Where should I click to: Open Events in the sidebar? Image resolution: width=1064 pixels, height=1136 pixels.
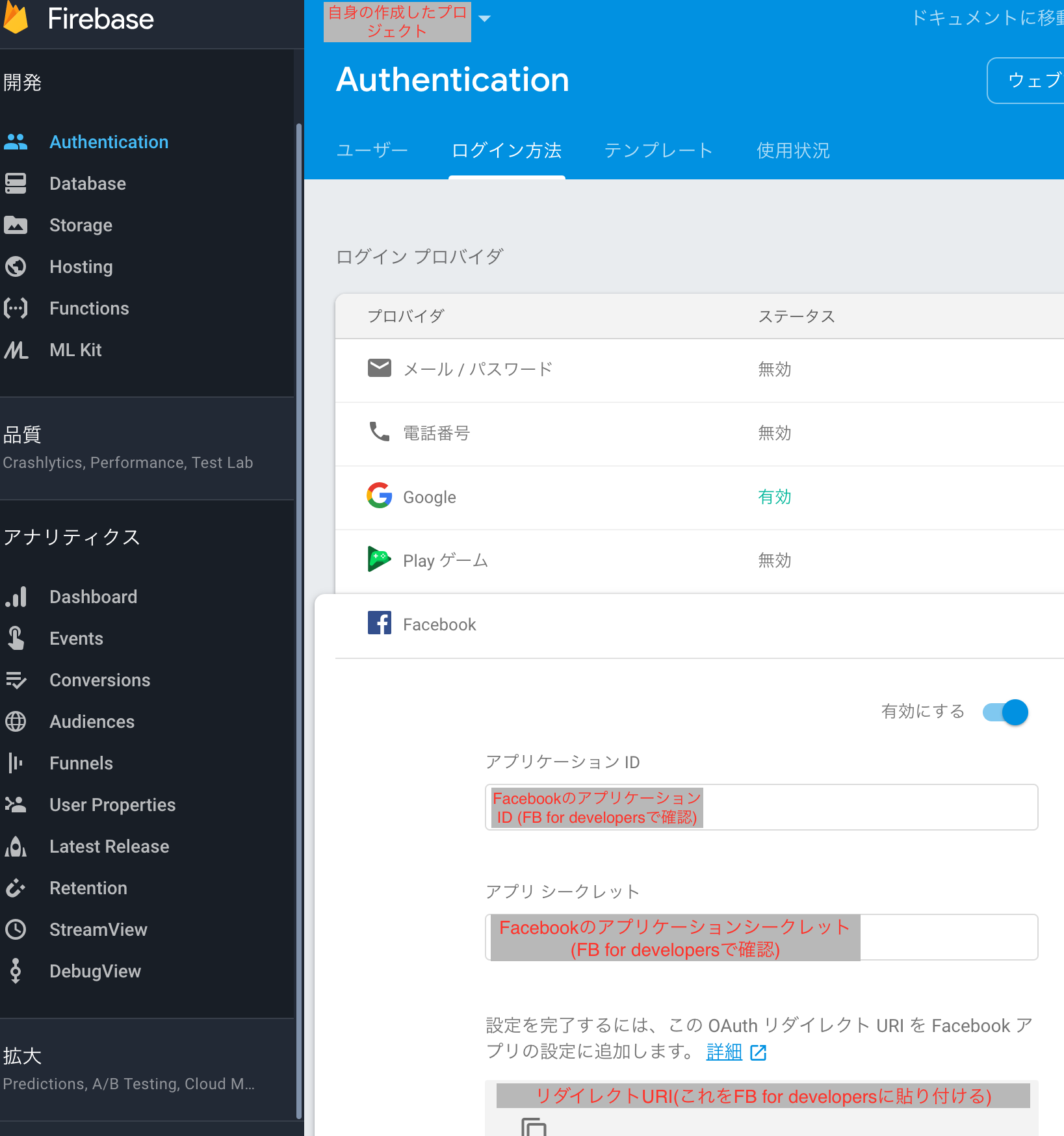click(x=76, y=638)
